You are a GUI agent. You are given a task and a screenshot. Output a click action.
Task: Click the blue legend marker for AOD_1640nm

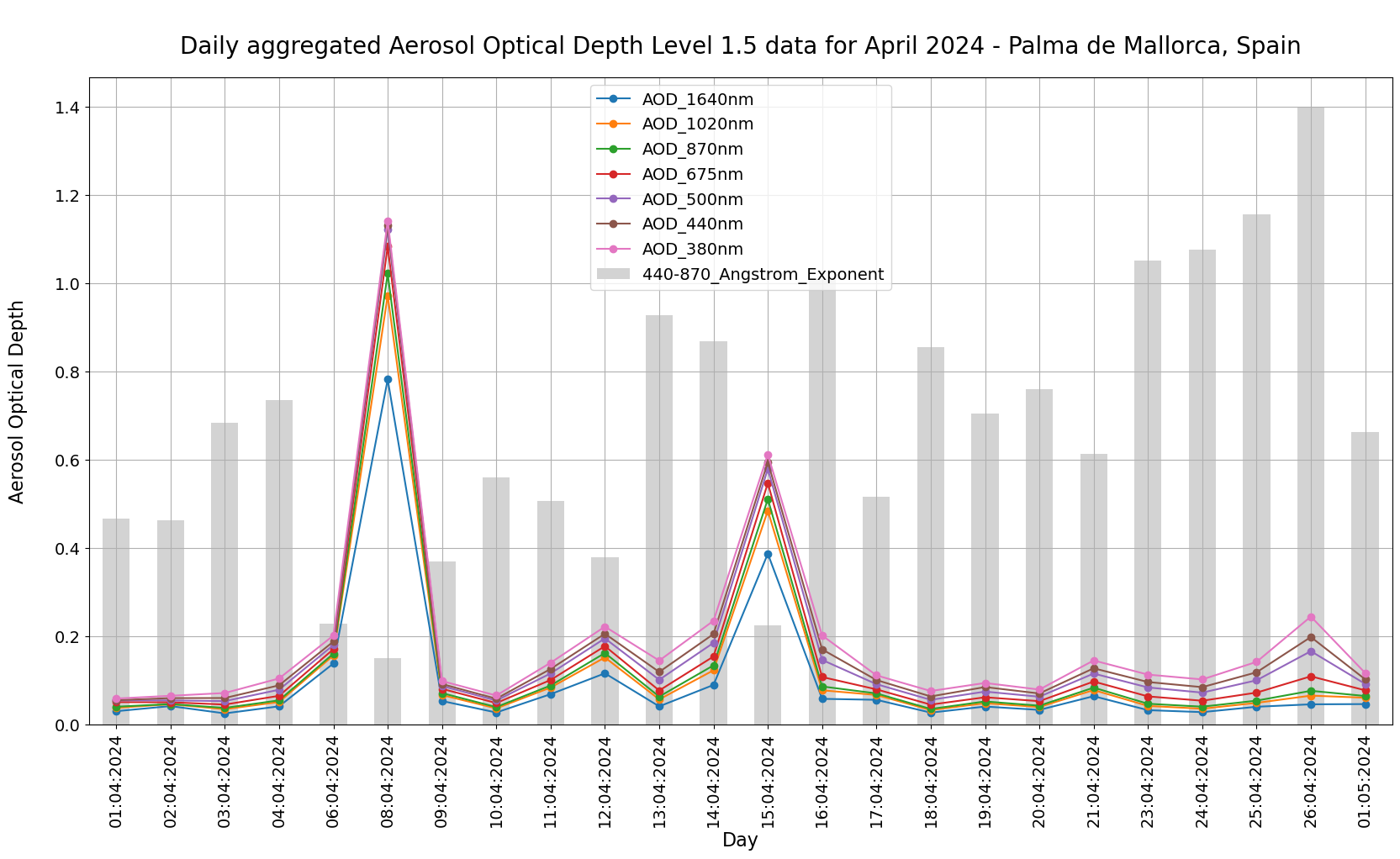613,99
